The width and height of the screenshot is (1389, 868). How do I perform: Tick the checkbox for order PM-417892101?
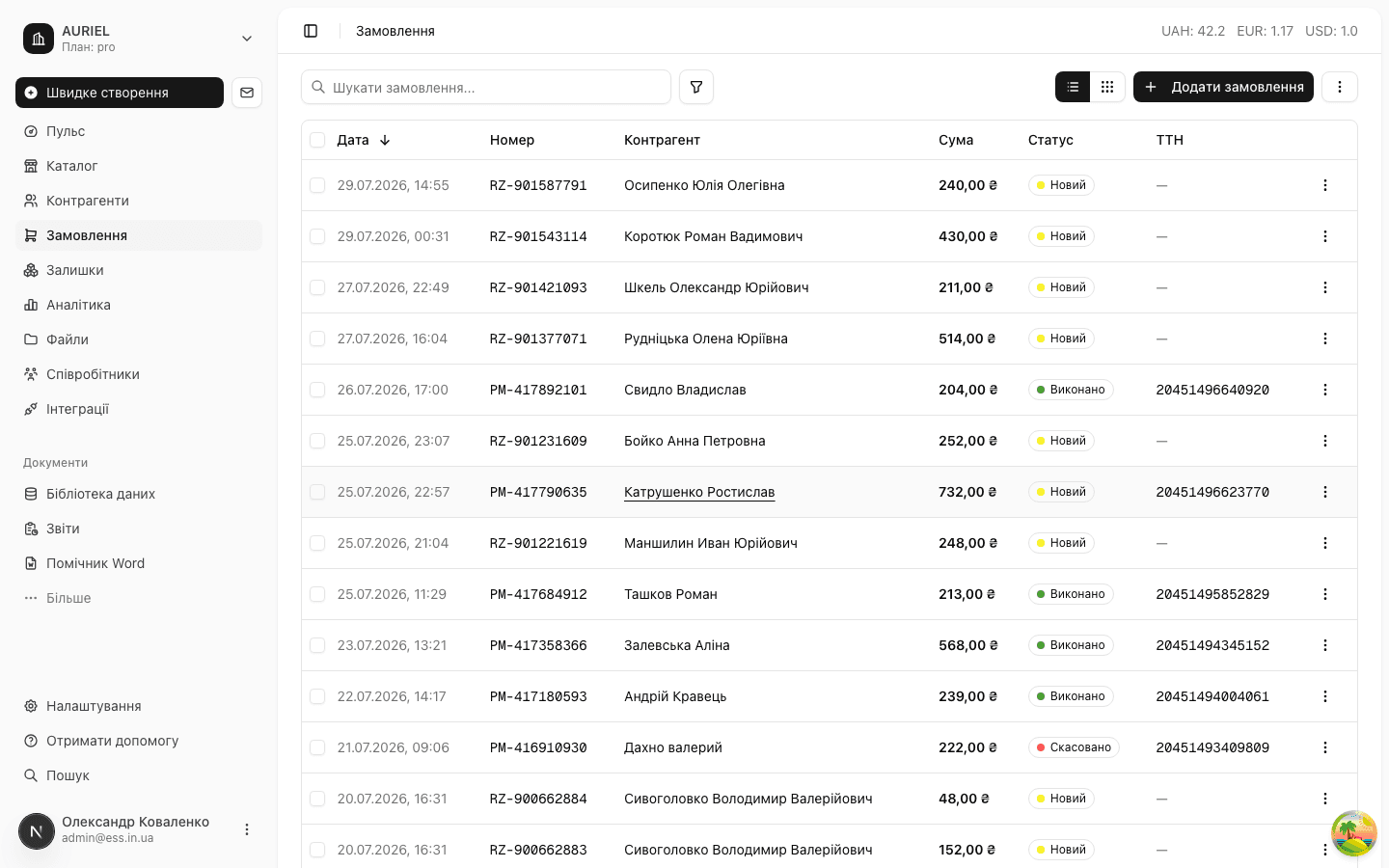click(317, 390)
